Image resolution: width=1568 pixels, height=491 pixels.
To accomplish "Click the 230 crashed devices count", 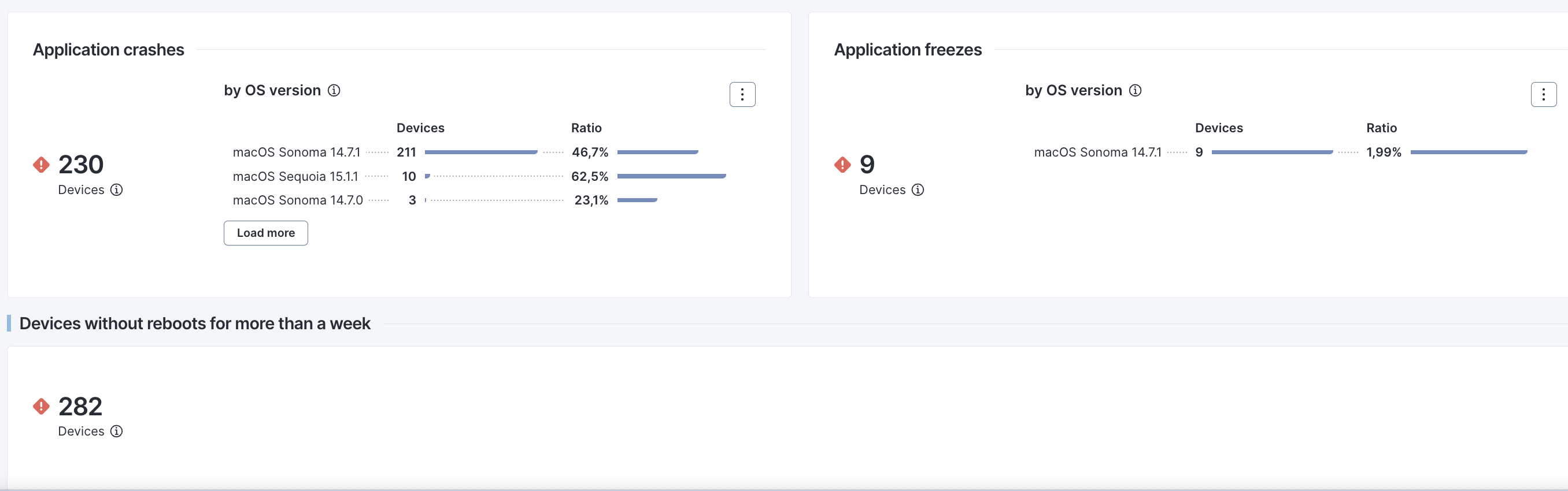I will click(81, 164).
